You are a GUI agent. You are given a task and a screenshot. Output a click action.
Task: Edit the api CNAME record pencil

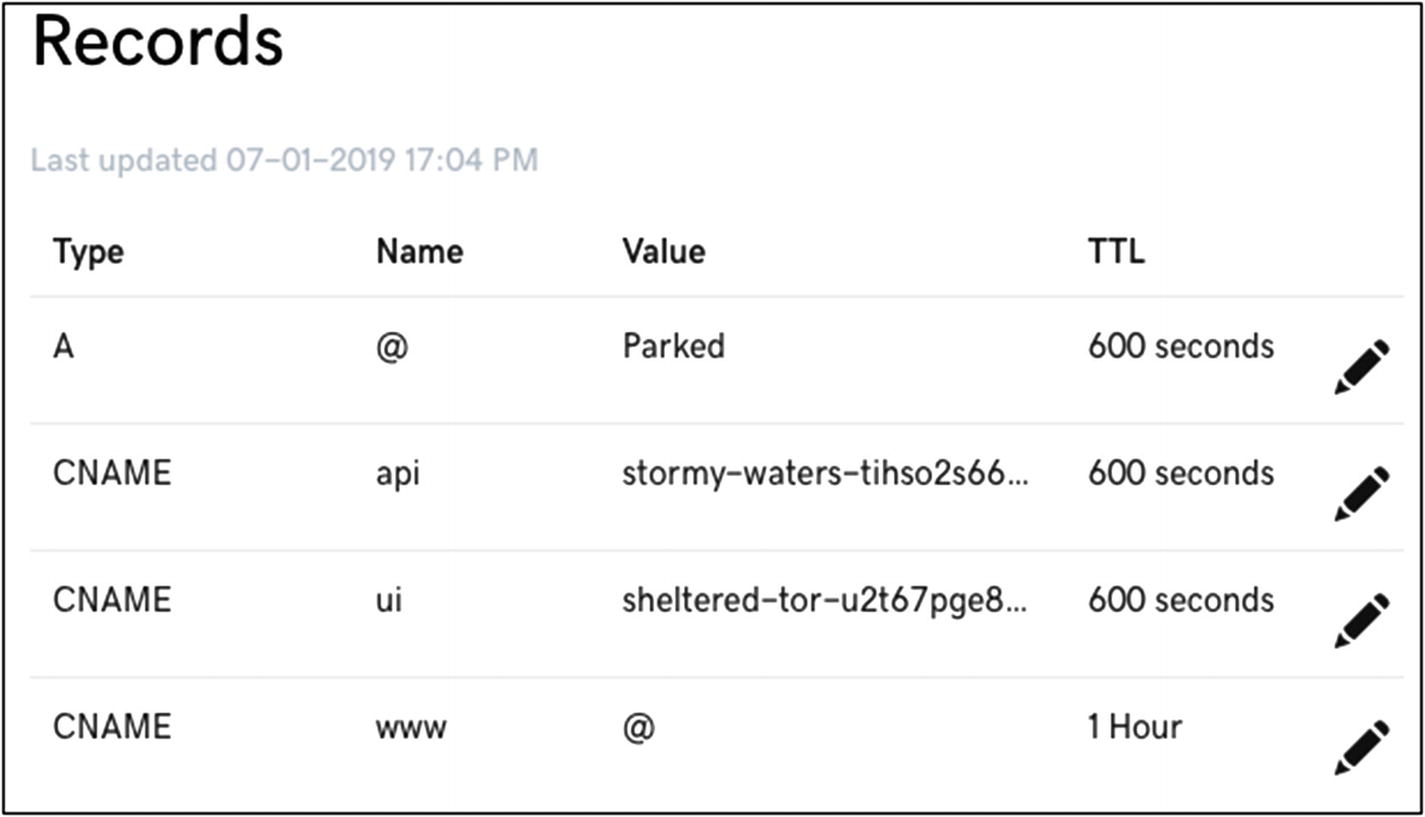pos(1361,493)
